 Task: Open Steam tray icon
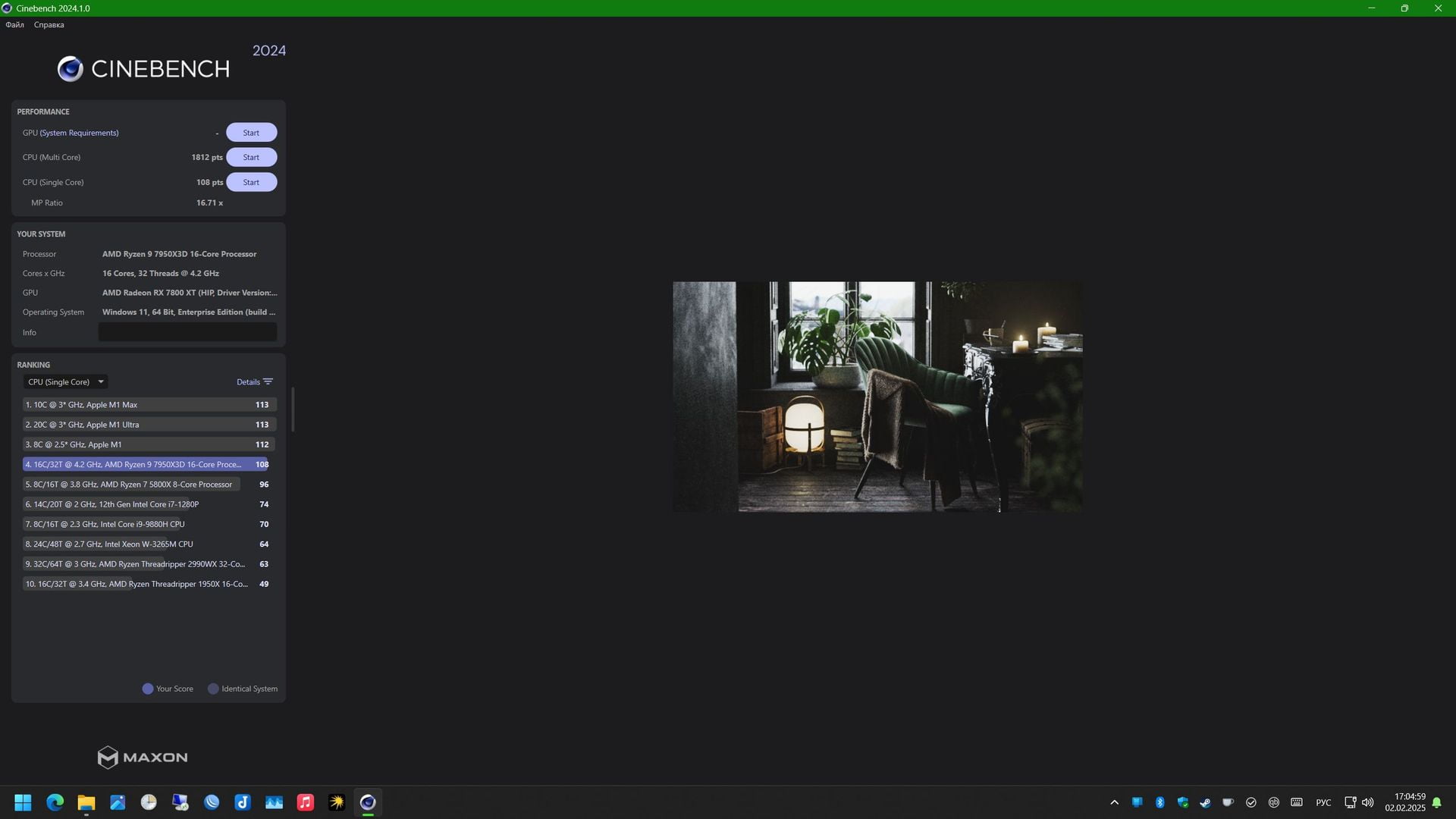coord(1205,802)
